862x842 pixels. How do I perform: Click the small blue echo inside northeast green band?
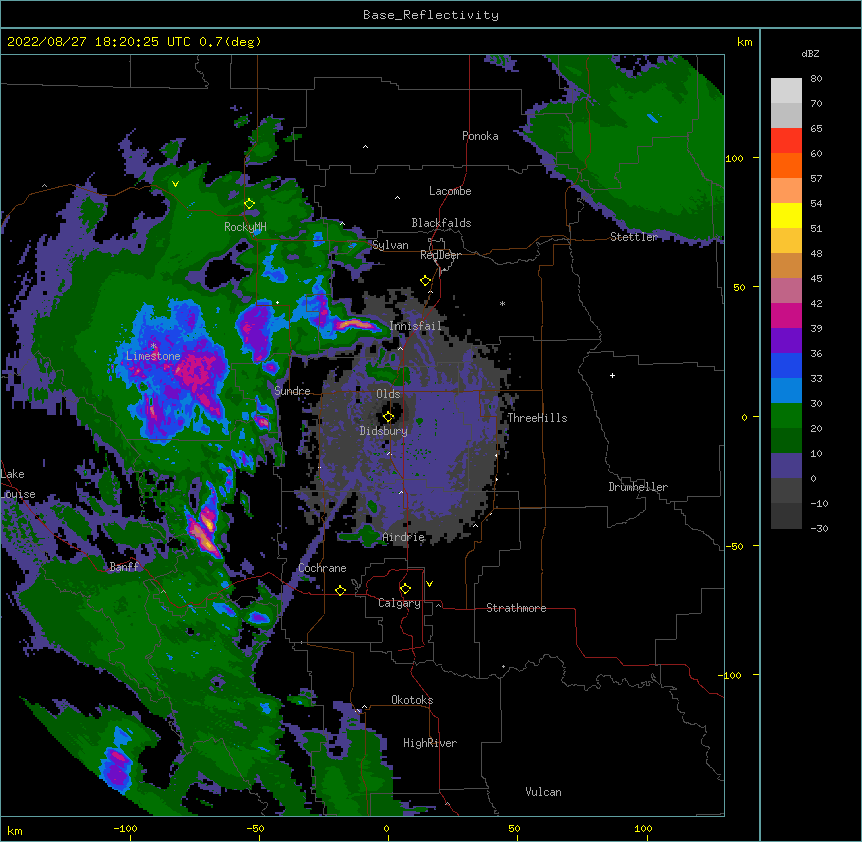pyautogui.click(x=652, y=117)
